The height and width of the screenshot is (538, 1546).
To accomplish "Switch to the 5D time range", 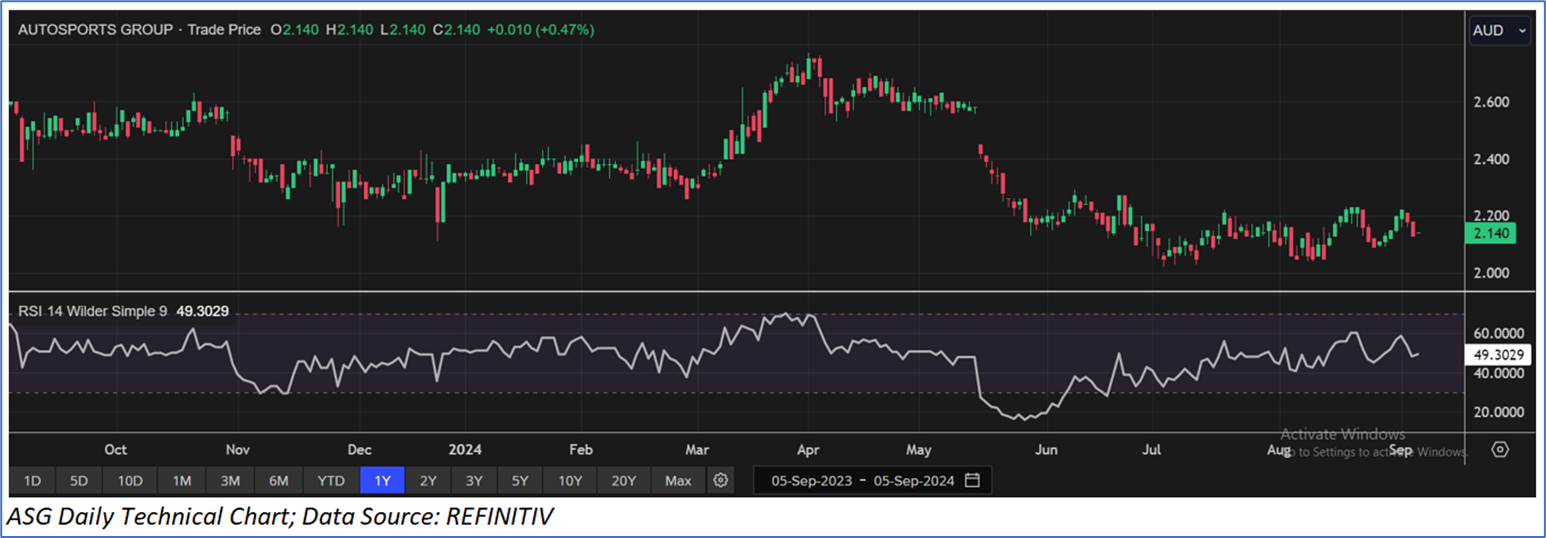I will [x=80, y=481].
